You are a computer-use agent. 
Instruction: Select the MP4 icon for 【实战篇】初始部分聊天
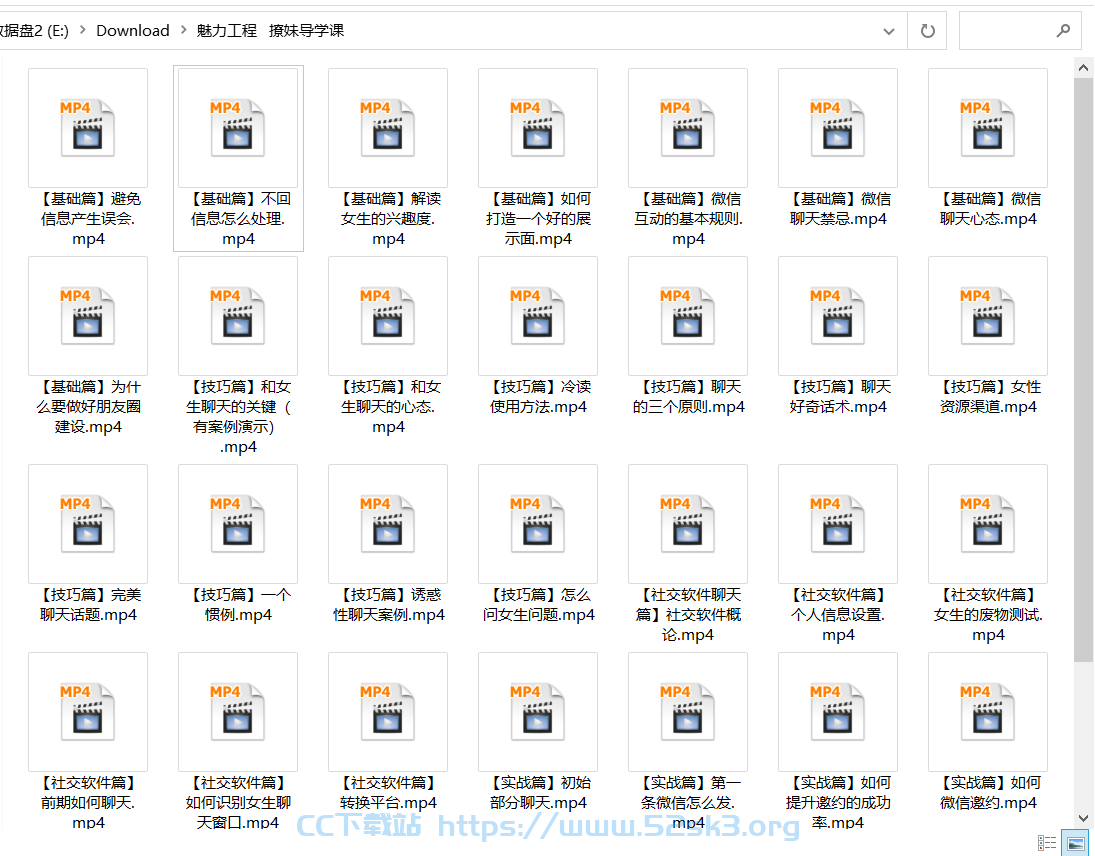tap(538, 711)
